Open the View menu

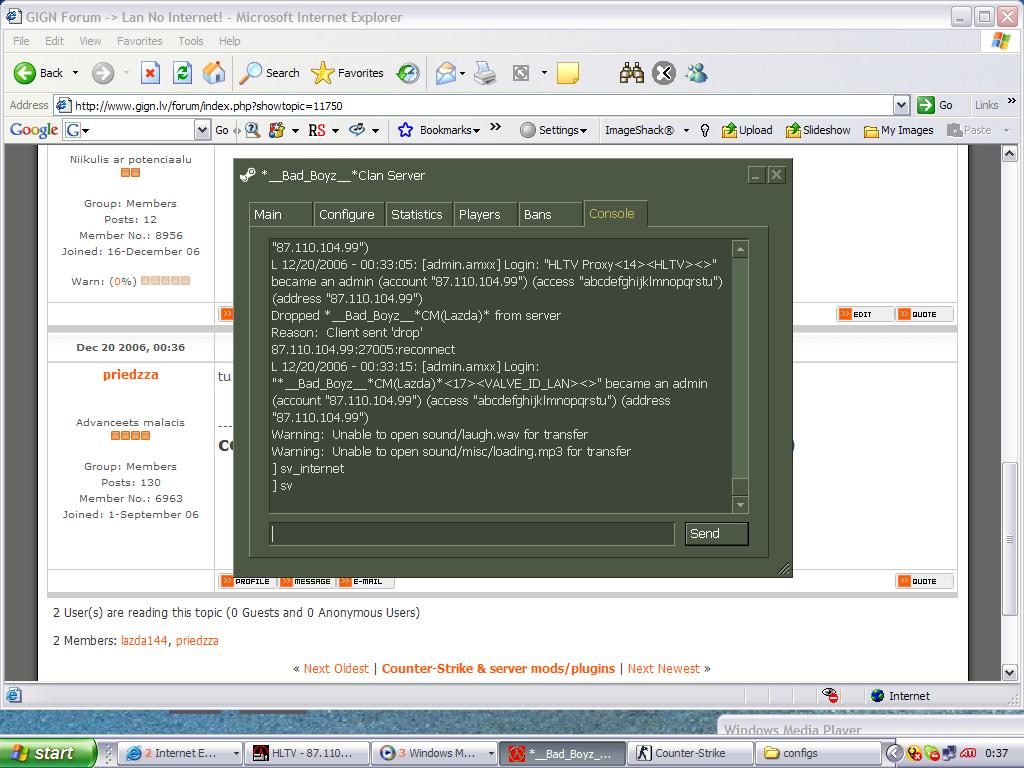point(90,41)
